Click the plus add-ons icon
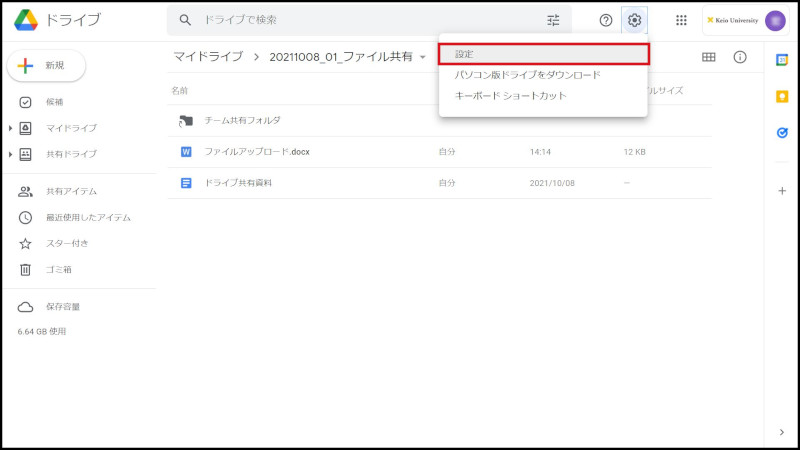Viewport: 800px width, 450px height. pyautogui.click(x=782, y=191)
